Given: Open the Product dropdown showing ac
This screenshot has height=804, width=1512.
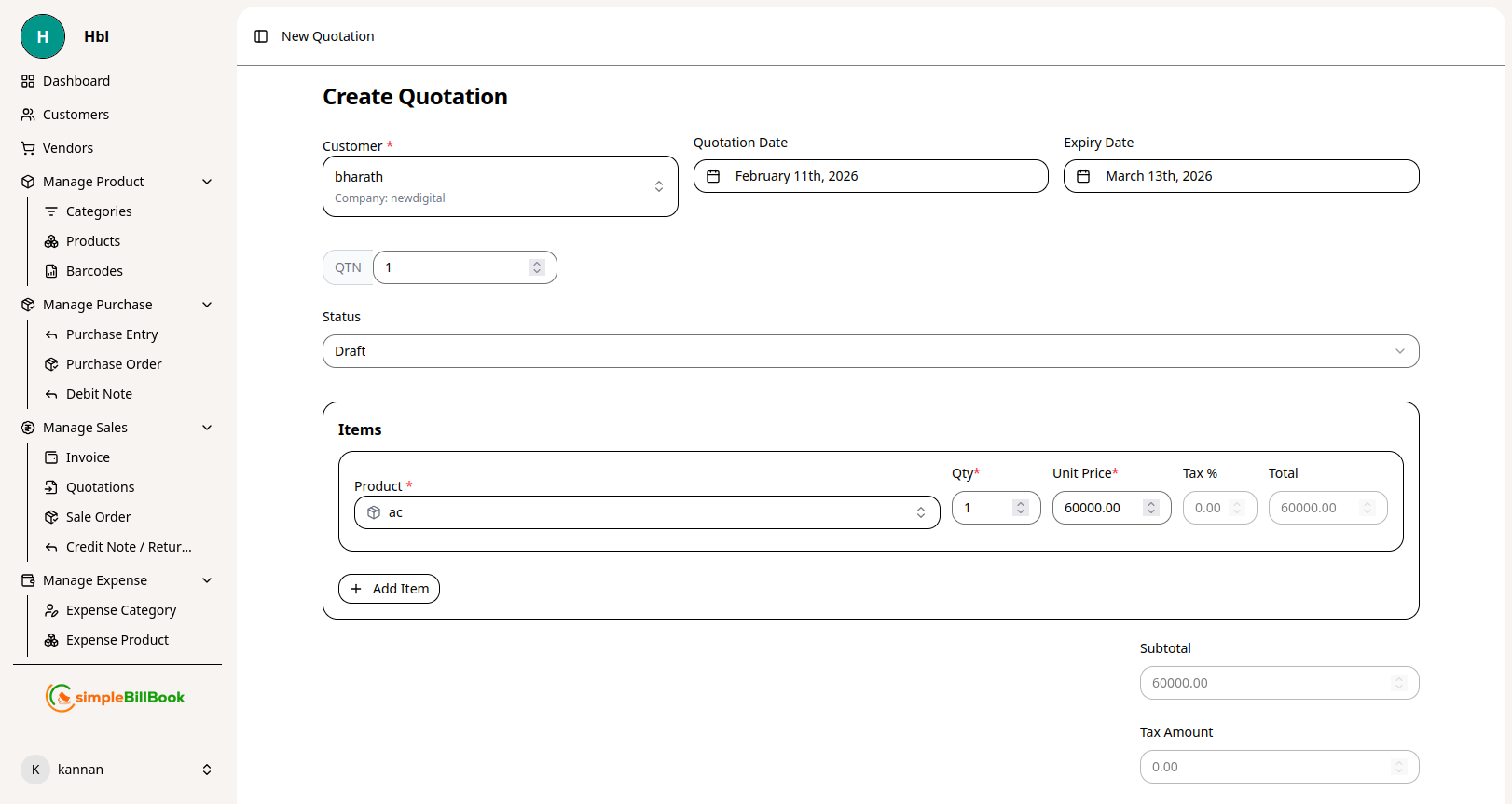Looking at the screenshot, I should coord(647,512).
